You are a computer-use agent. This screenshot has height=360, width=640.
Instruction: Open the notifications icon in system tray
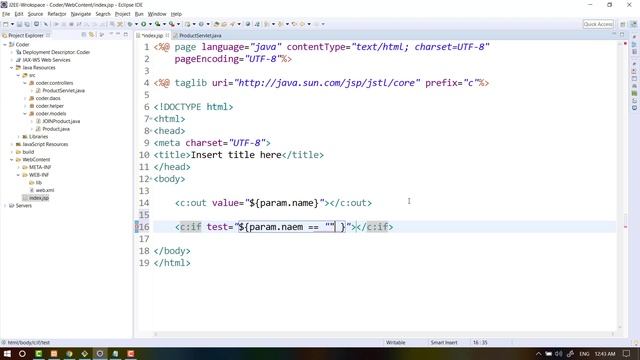click(x=627, y=354)
